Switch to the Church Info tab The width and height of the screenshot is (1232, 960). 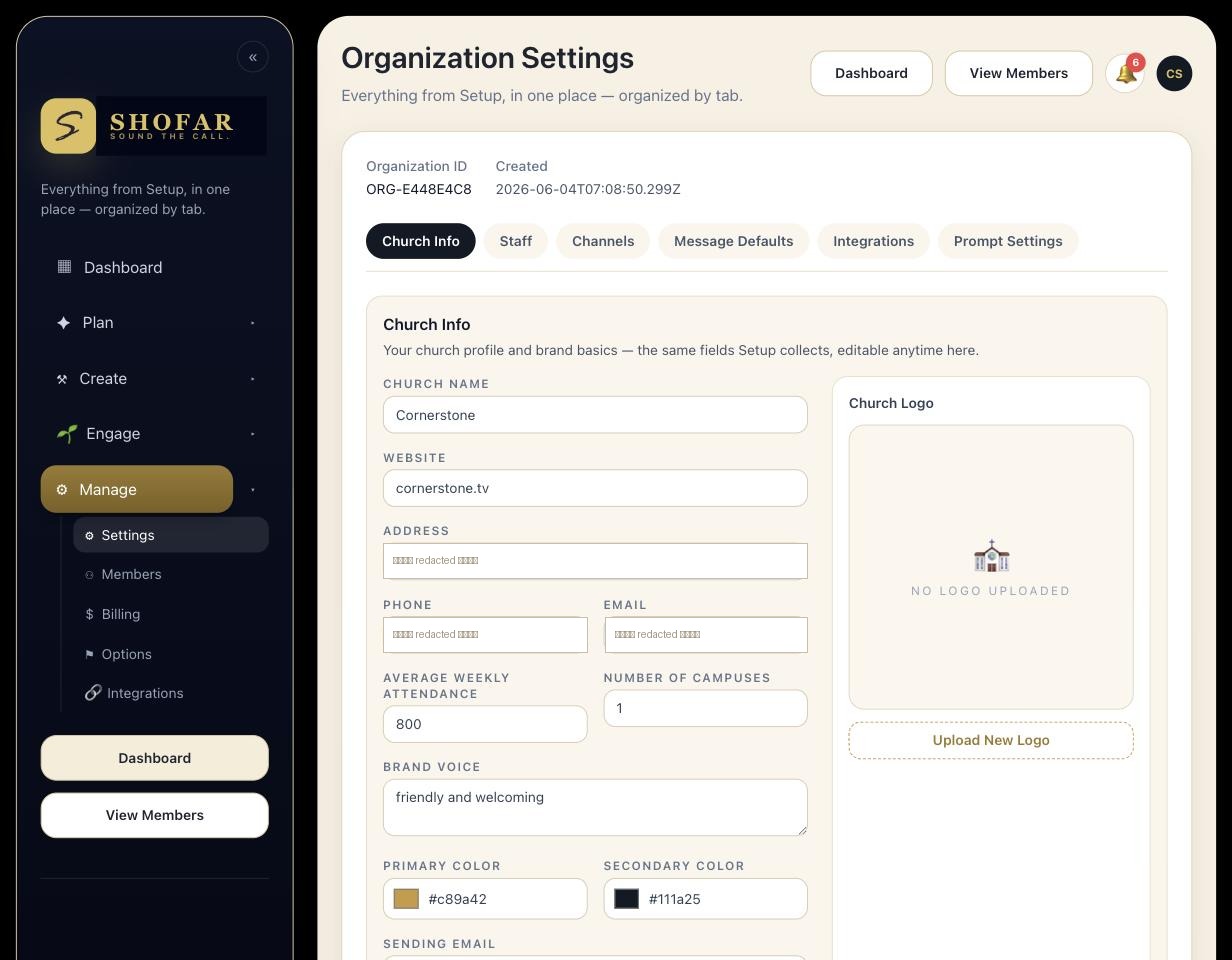pyautogui.click(x=421, y=241)
